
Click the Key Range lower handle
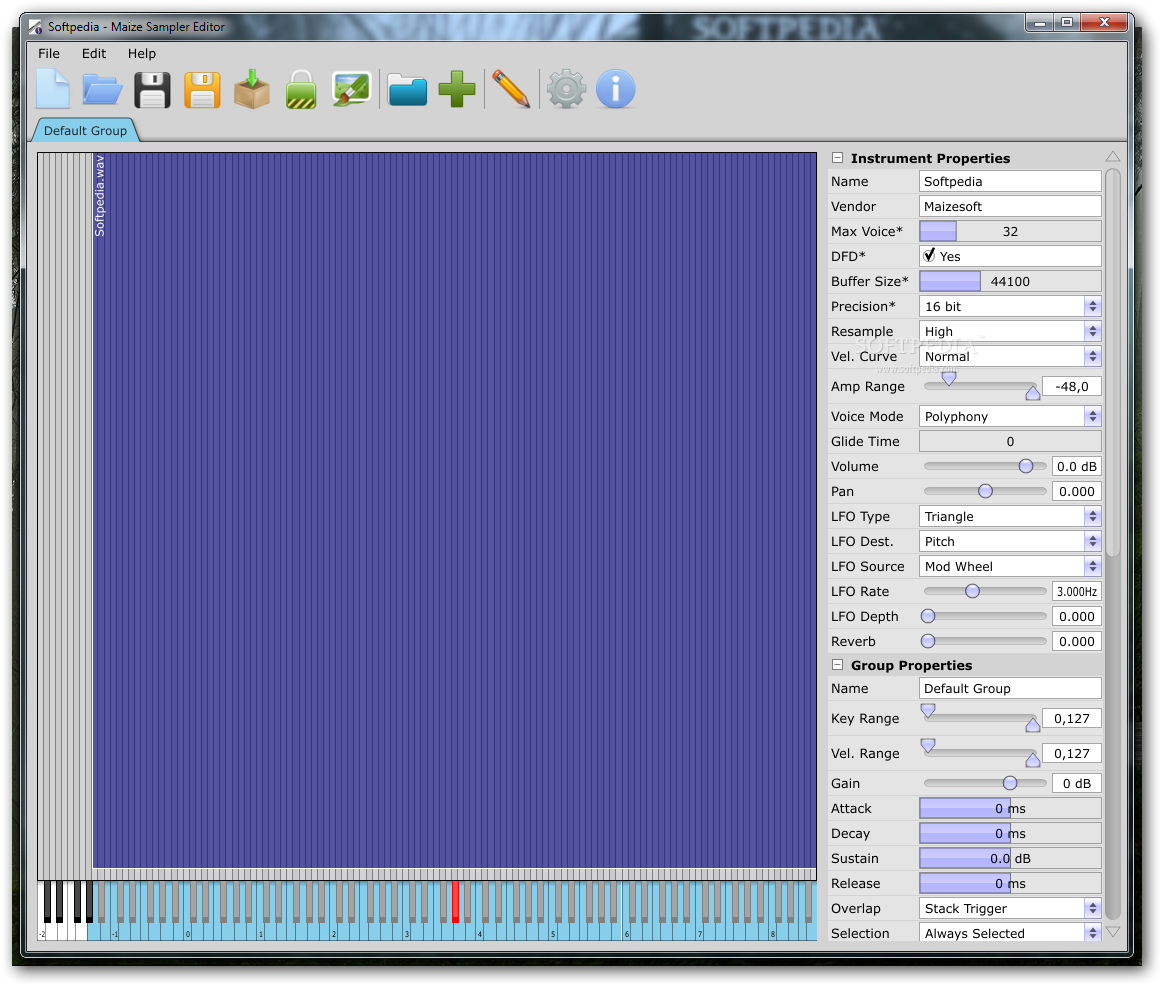pos(928,711)
